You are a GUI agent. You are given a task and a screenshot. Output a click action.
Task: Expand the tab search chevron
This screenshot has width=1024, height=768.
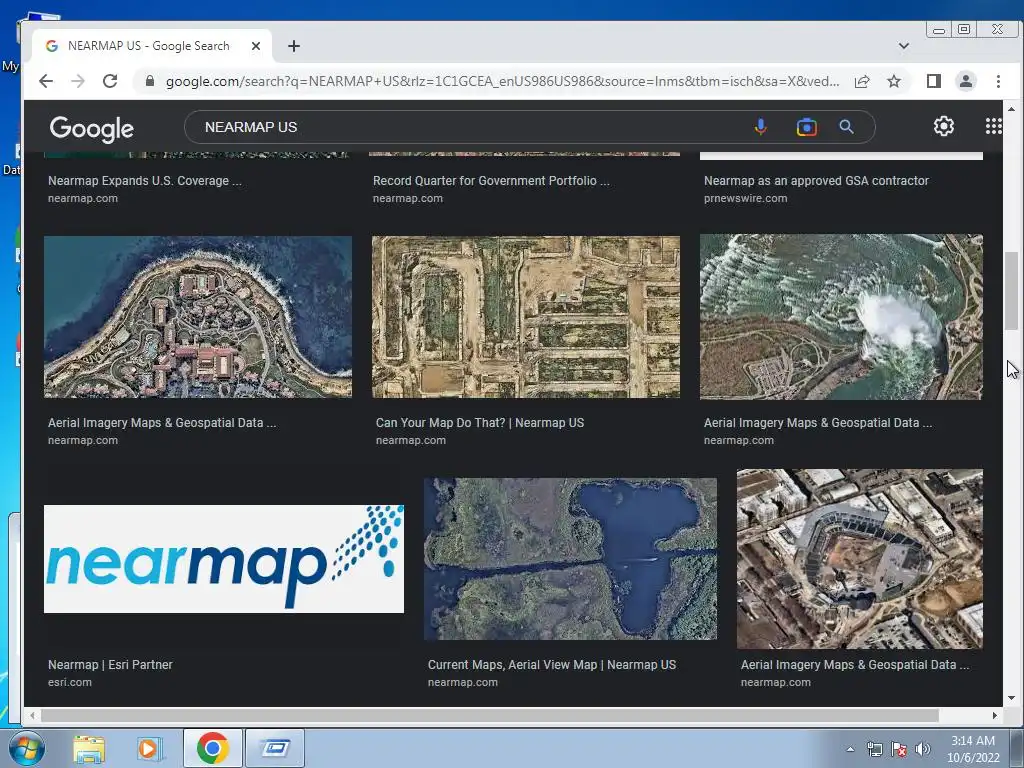click(904, 46)
